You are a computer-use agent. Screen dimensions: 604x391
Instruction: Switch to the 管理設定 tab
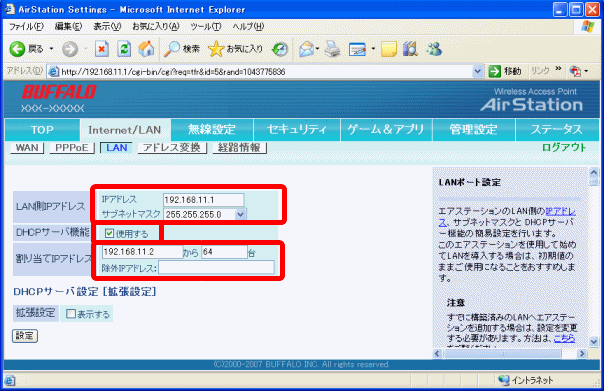point(473,130)
